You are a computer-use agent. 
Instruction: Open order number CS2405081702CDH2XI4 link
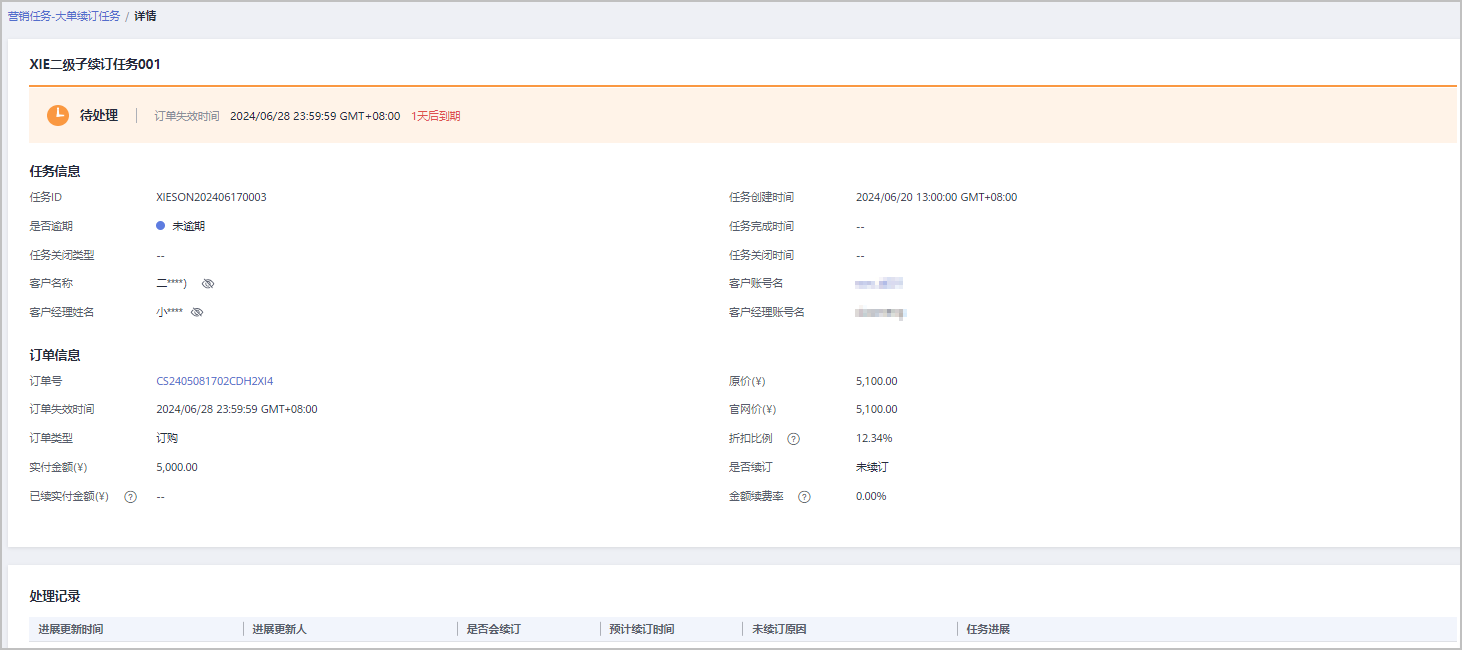pyautogui.click(x=215, y=381)
